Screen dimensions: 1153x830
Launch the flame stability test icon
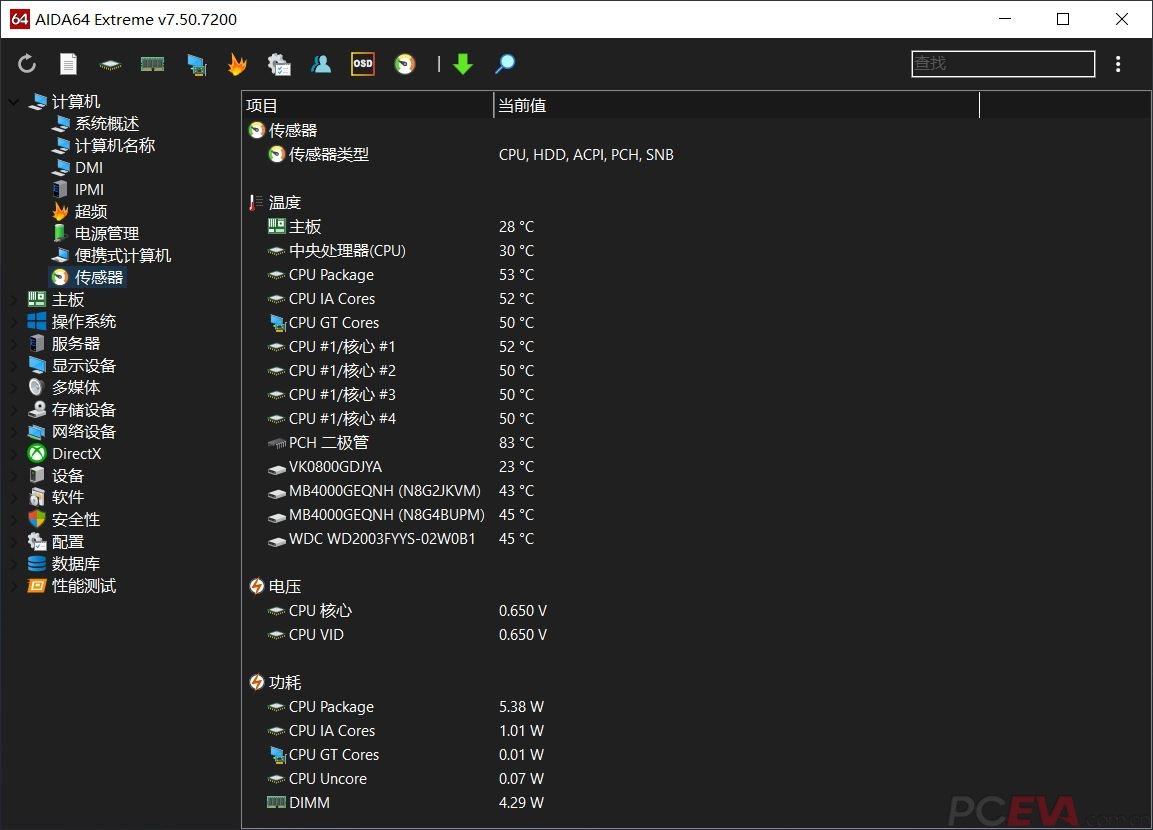click(x=237, y=64)
